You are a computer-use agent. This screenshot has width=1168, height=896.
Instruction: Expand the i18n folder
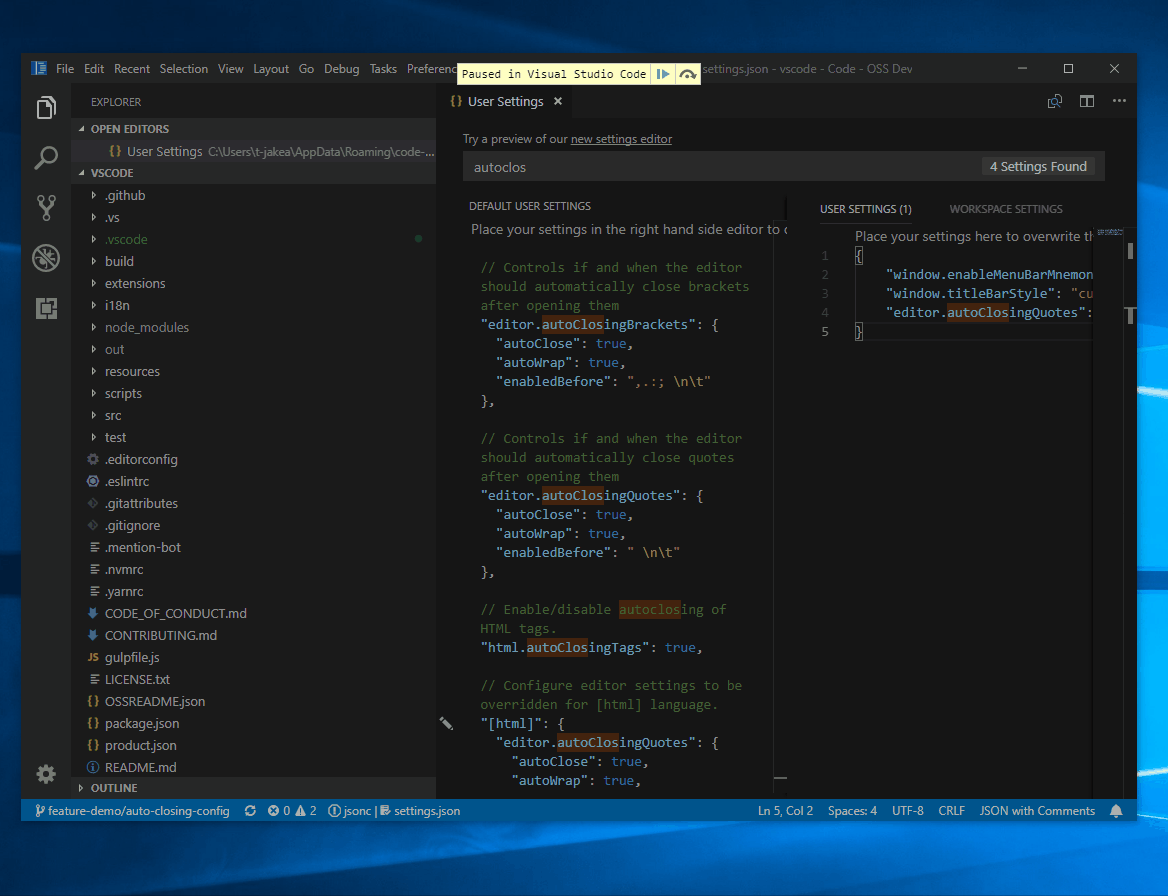coord(253,305)
